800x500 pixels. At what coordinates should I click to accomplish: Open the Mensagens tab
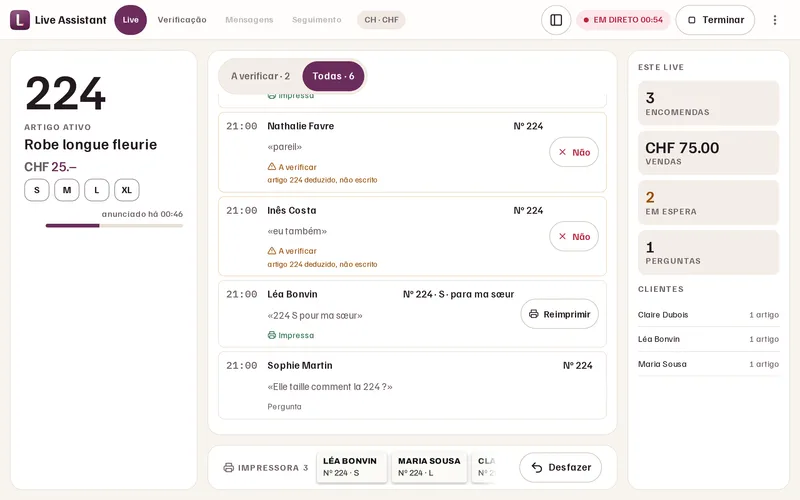click(x=249, y=20)
